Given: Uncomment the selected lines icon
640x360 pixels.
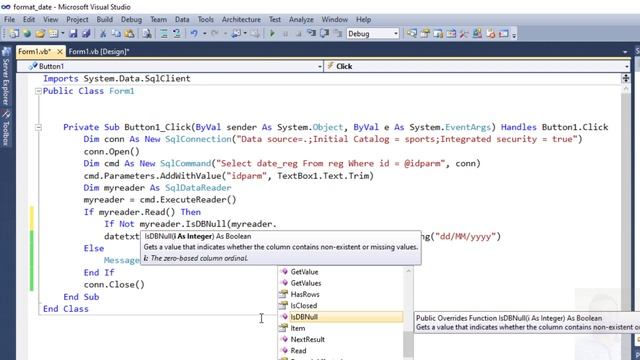Looking at the screenshot, I should 177,33.
